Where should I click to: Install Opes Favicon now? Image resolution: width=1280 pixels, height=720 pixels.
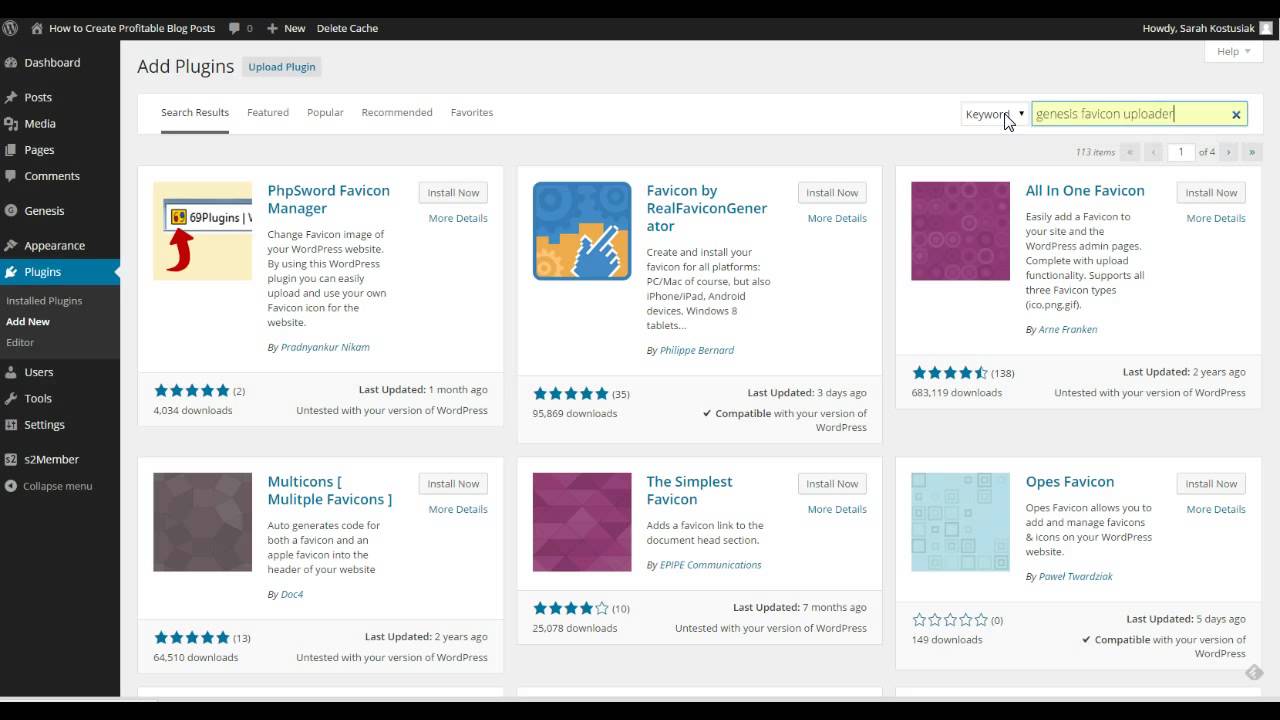coord(1211,484)
